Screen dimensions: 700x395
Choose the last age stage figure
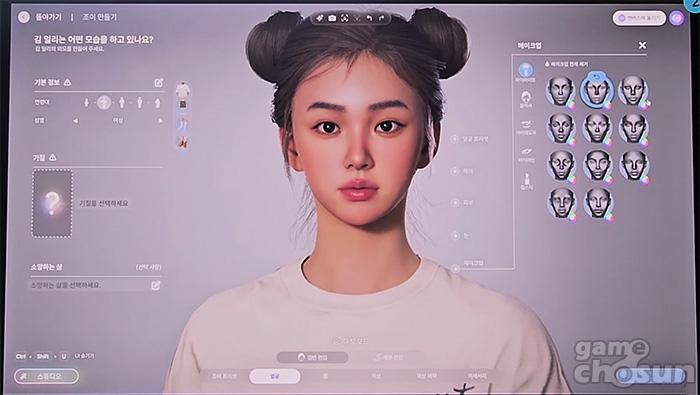pos(157,103)
